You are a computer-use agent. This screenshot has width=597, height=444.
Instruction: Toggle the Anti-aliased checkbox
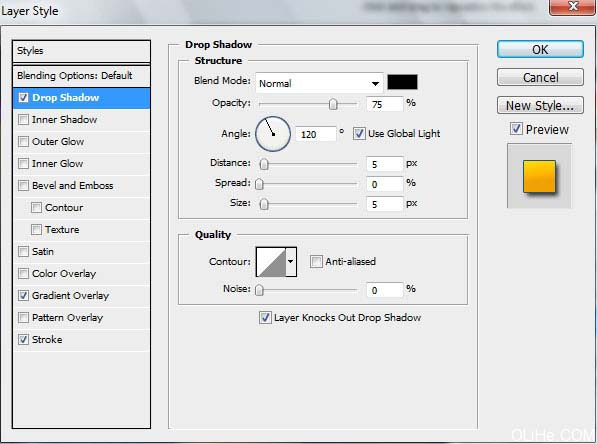[316, 262]
